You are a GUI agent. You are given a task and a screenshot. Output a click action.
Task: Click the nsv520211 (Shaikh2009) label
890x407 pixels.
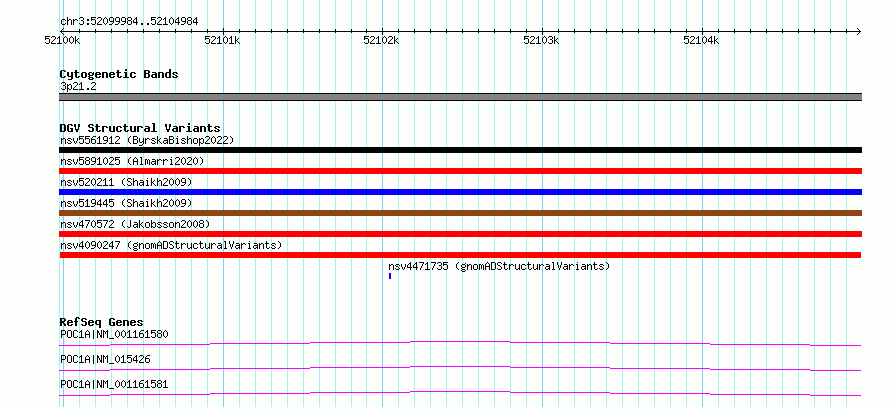[126, 182]
